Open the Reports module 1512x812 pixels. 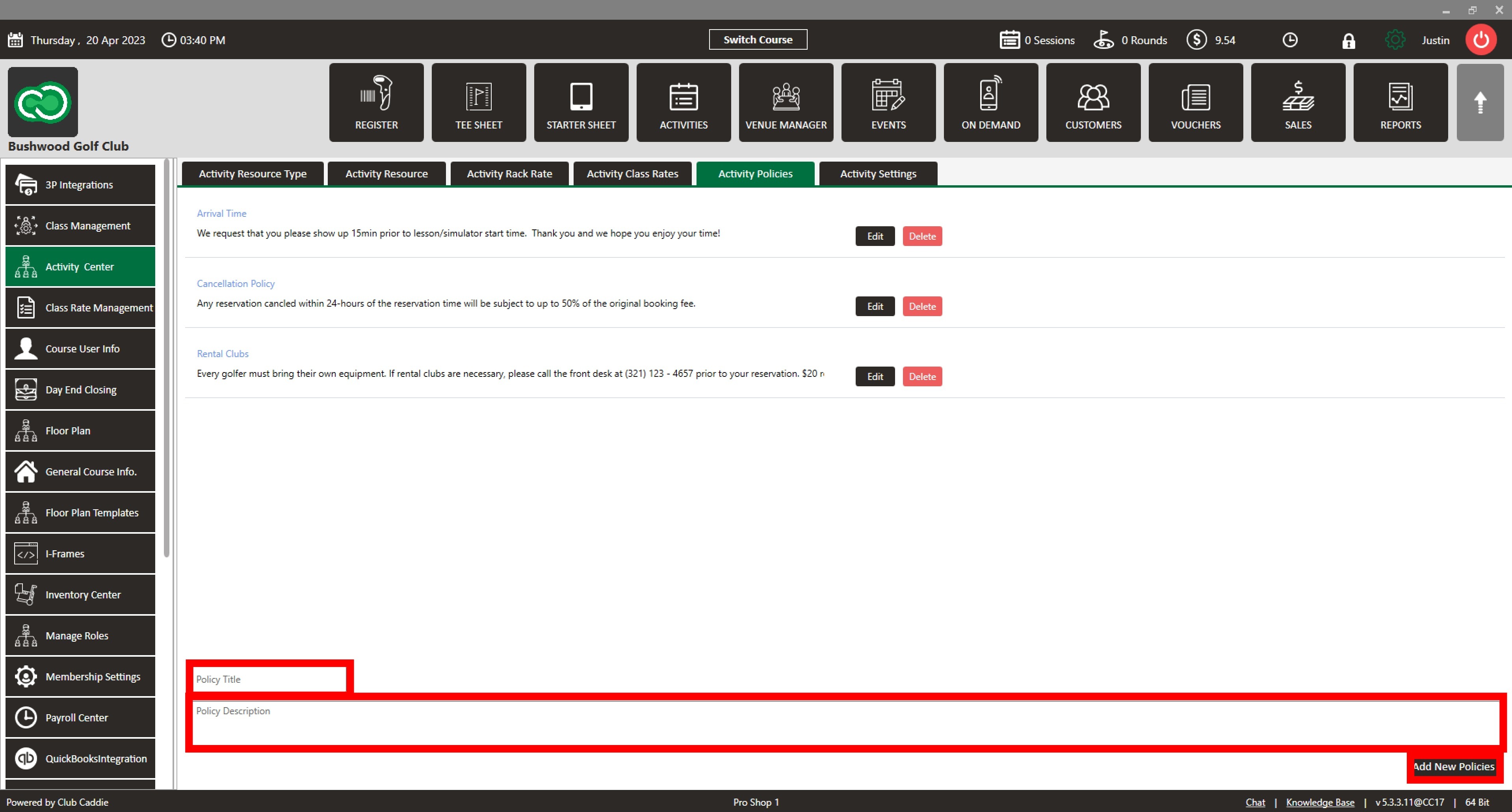click(1401, 102)
